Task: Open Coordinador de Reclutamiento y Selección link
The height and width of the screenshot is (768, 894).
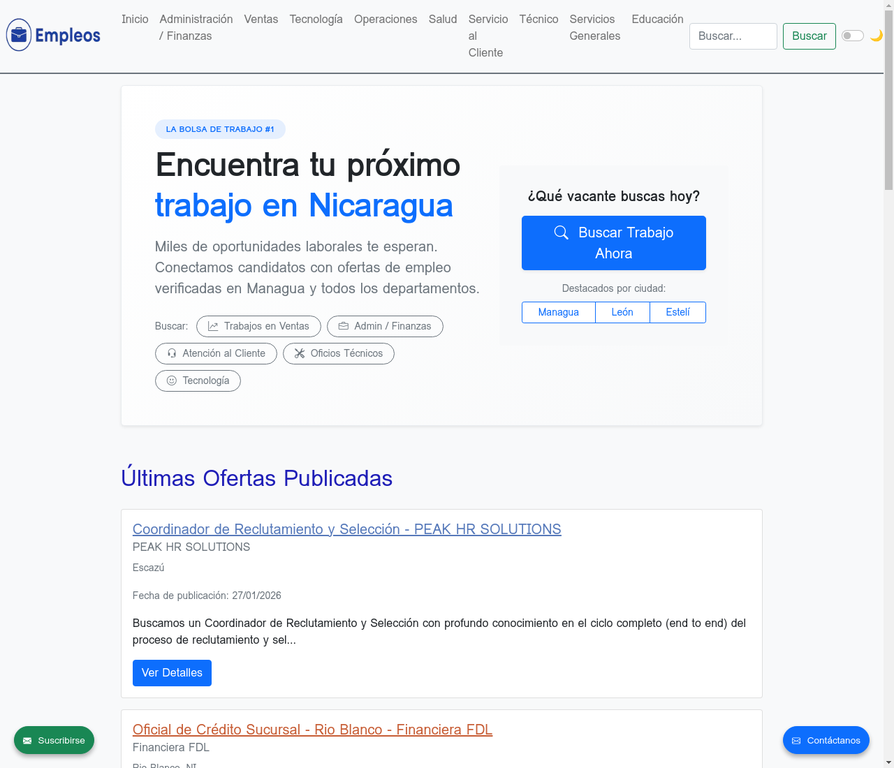Action: [x=347, y=529]
